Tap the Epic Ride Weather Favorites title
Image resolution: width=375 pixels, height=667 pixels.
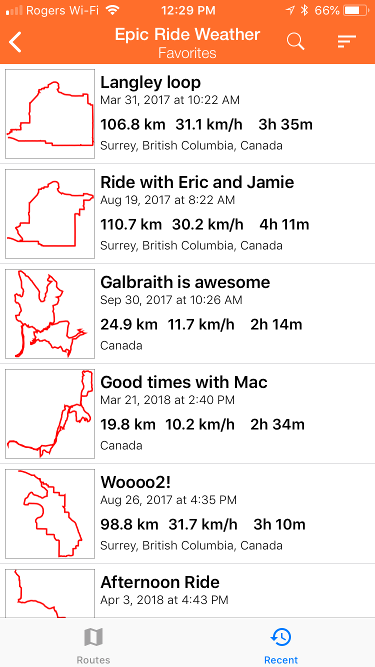187,43
